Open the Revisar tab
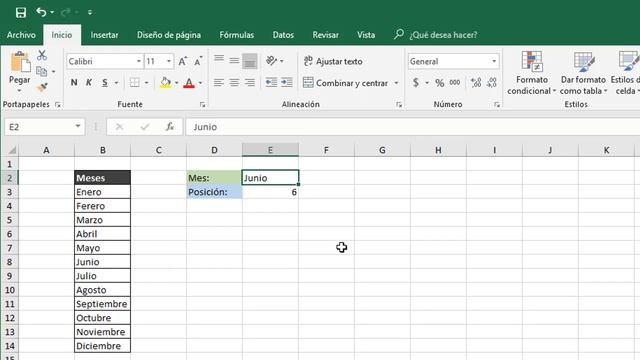 325,35
